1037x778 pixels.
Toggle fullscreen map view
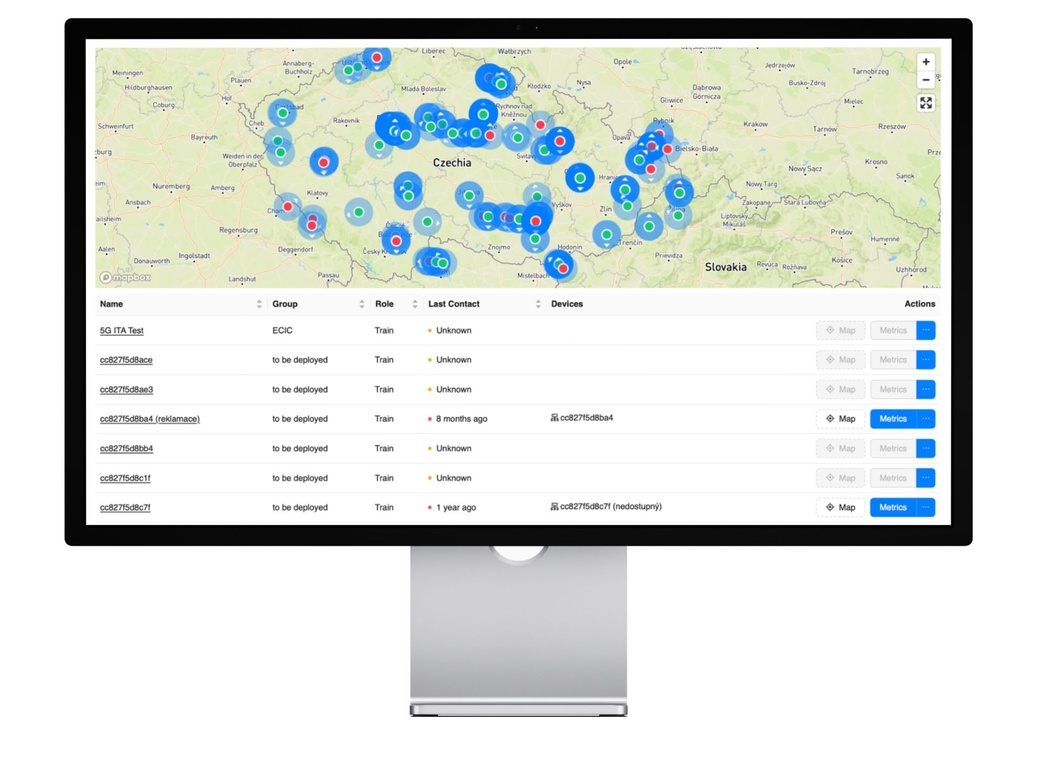click(x=925, y=103)
